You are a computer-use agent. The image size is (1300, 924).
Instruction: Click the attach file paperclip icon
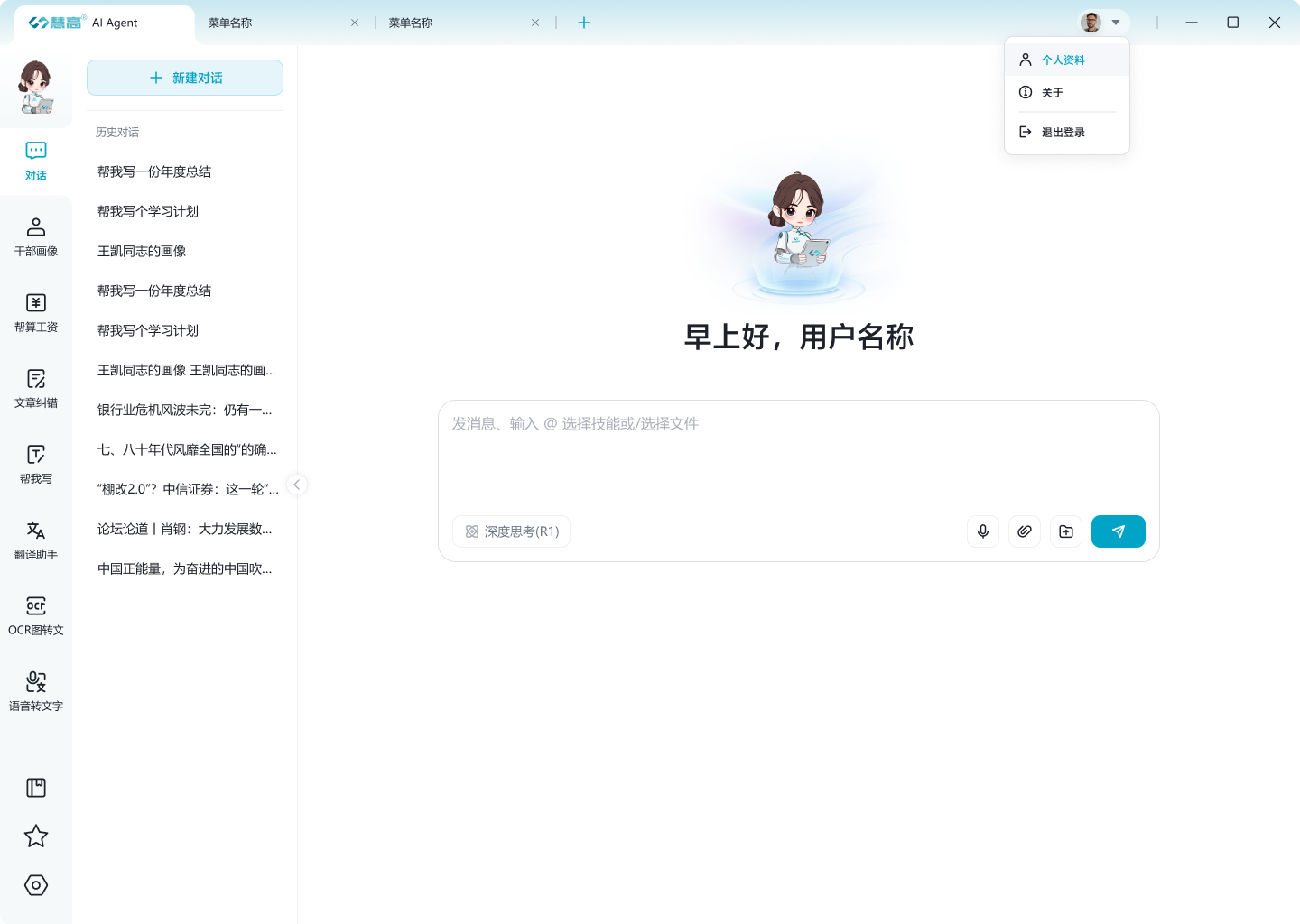[1024, 531]
